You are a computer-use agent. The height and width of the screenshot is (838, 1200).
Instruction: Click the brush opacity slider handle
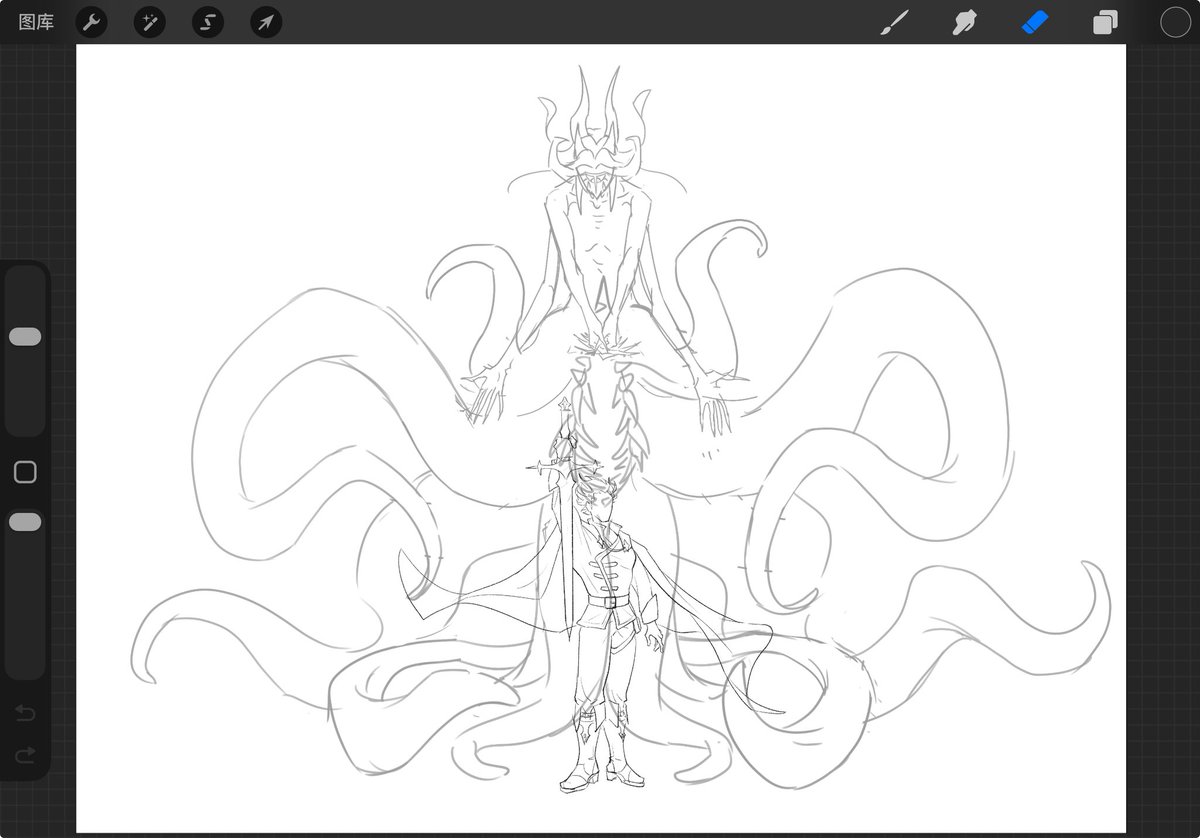(25, 522)
